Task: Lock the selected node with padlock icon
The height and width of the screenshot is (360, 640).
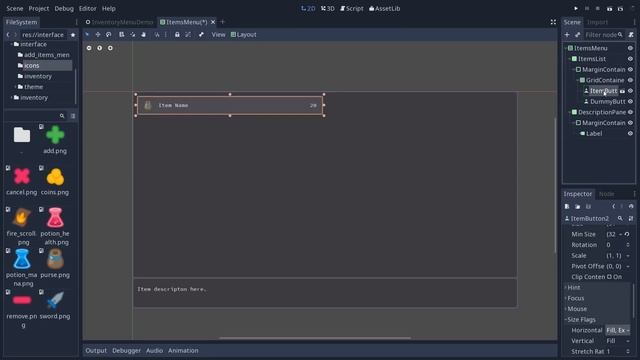Action: 177,35
